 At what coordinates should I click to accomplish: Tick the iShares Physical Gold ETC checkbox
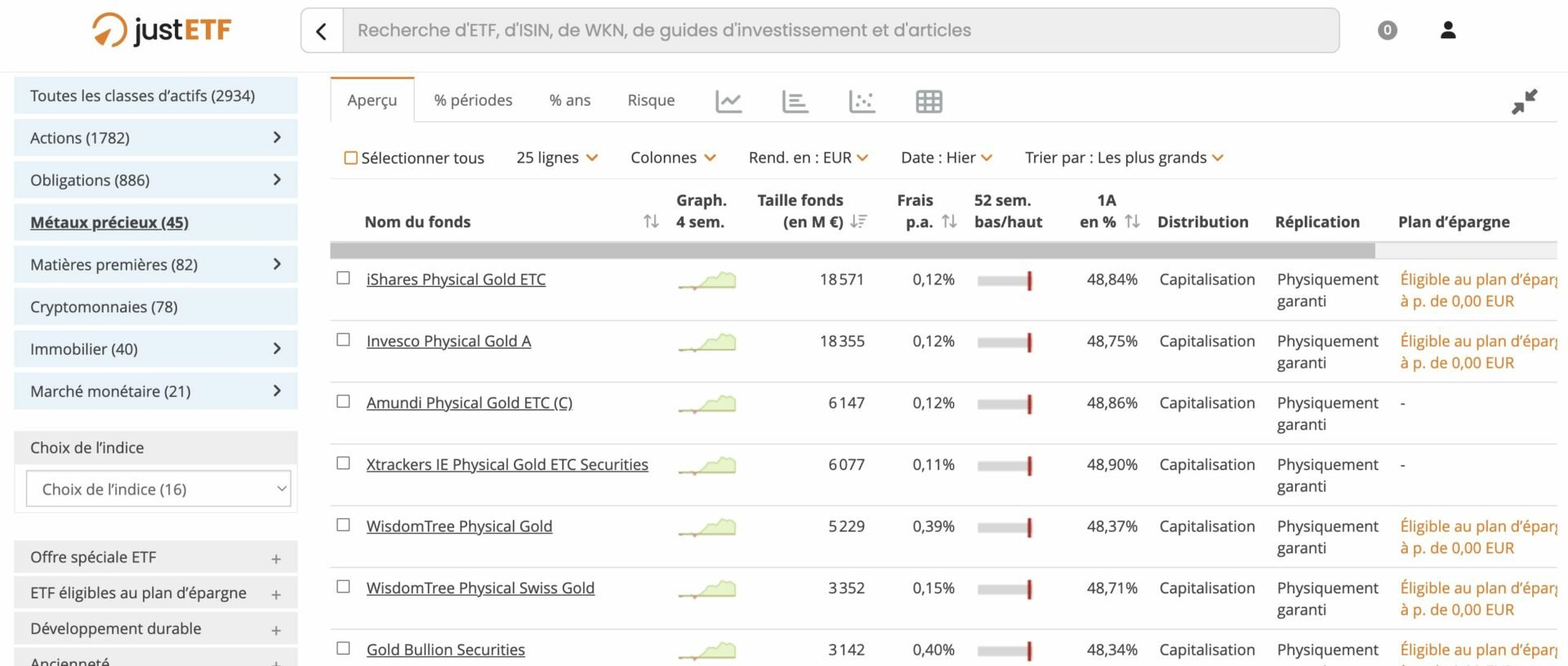click(344, 278)
